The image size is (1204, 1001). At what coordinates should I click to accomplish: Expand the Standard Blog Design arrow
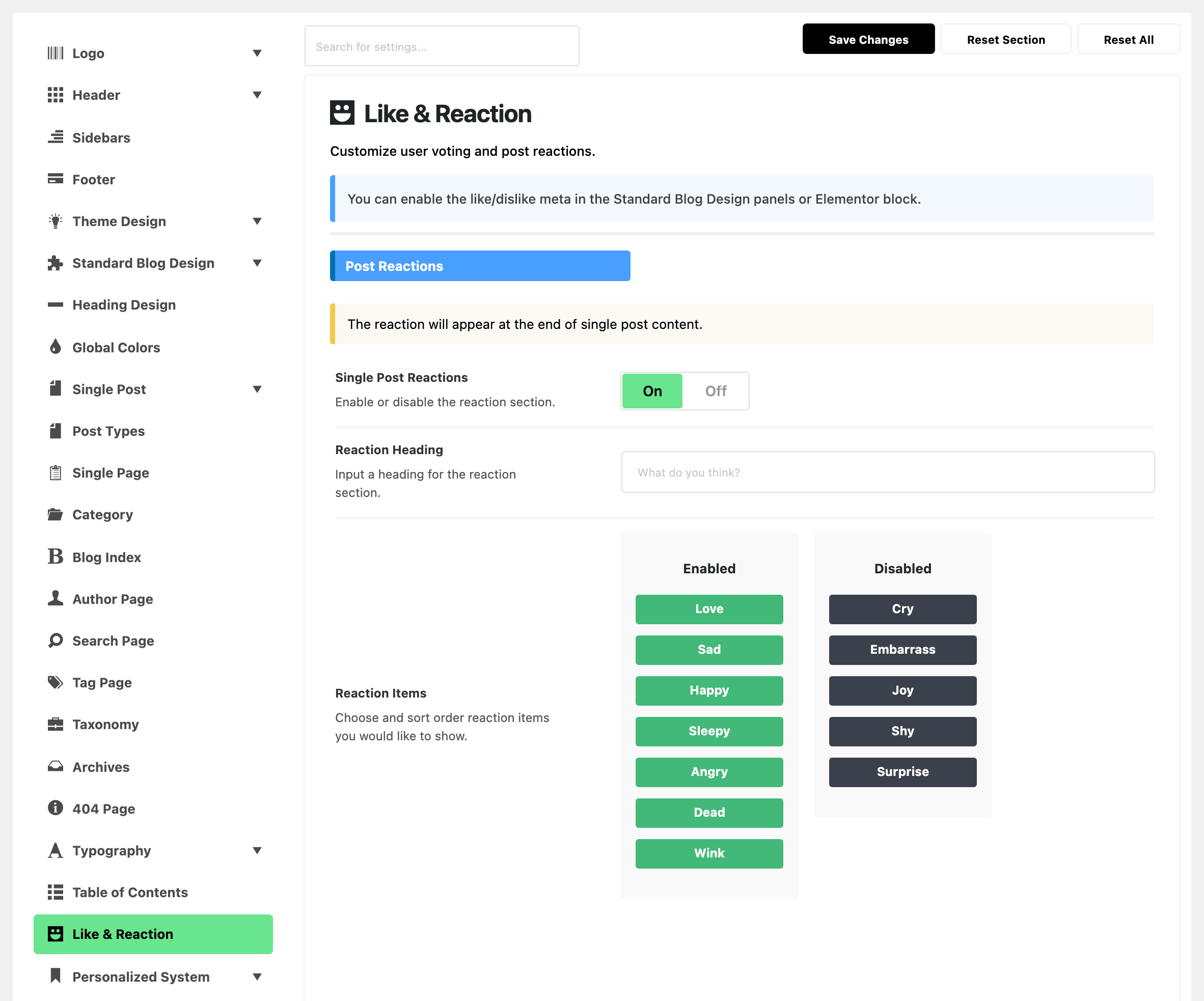[257, 263]
